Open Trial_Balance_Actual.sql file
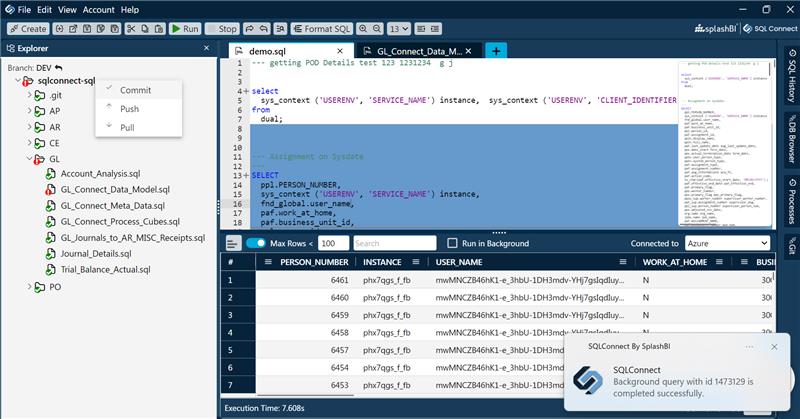The height and width of the screenshot is (419, 800). pos(106,269)
